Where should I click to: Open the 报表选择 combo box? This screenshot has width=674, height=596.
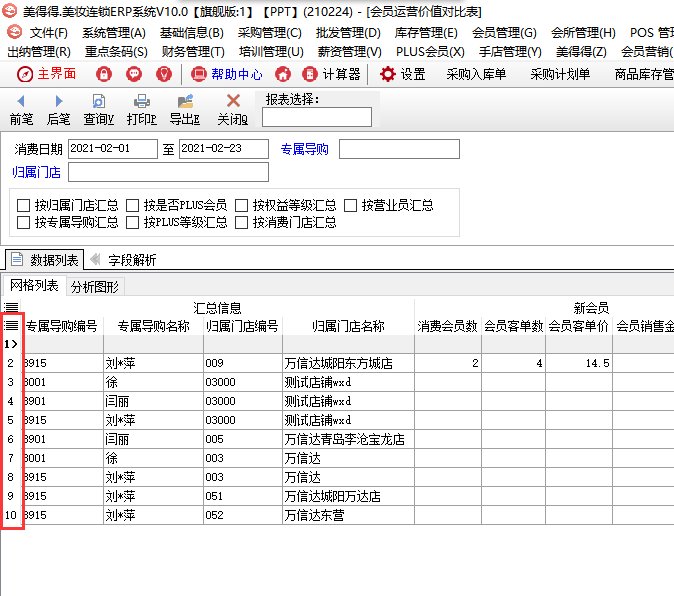pyautogui.click(x=317, y=117)
